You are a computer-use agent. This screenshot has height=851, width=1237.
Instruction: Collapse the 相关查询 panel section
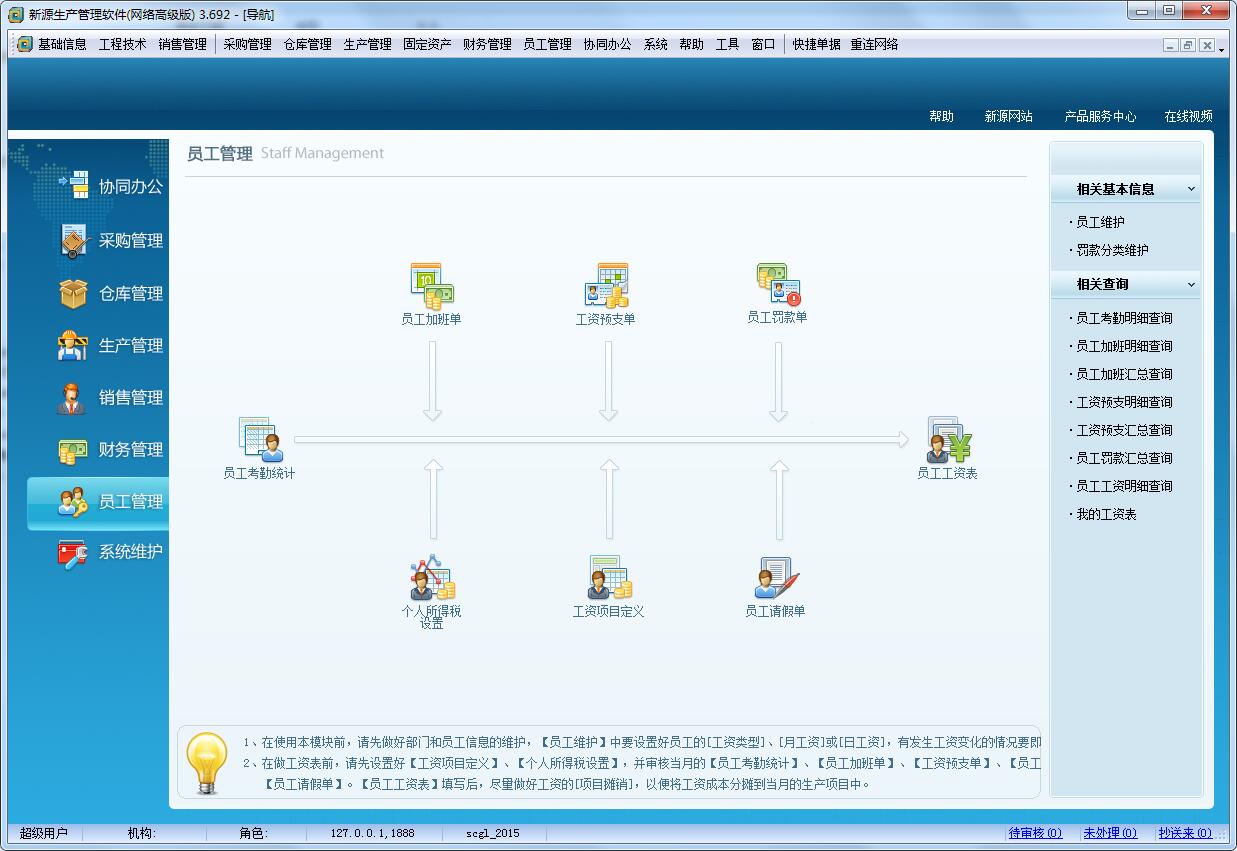pyautogui.click(x=1190, y=285)
